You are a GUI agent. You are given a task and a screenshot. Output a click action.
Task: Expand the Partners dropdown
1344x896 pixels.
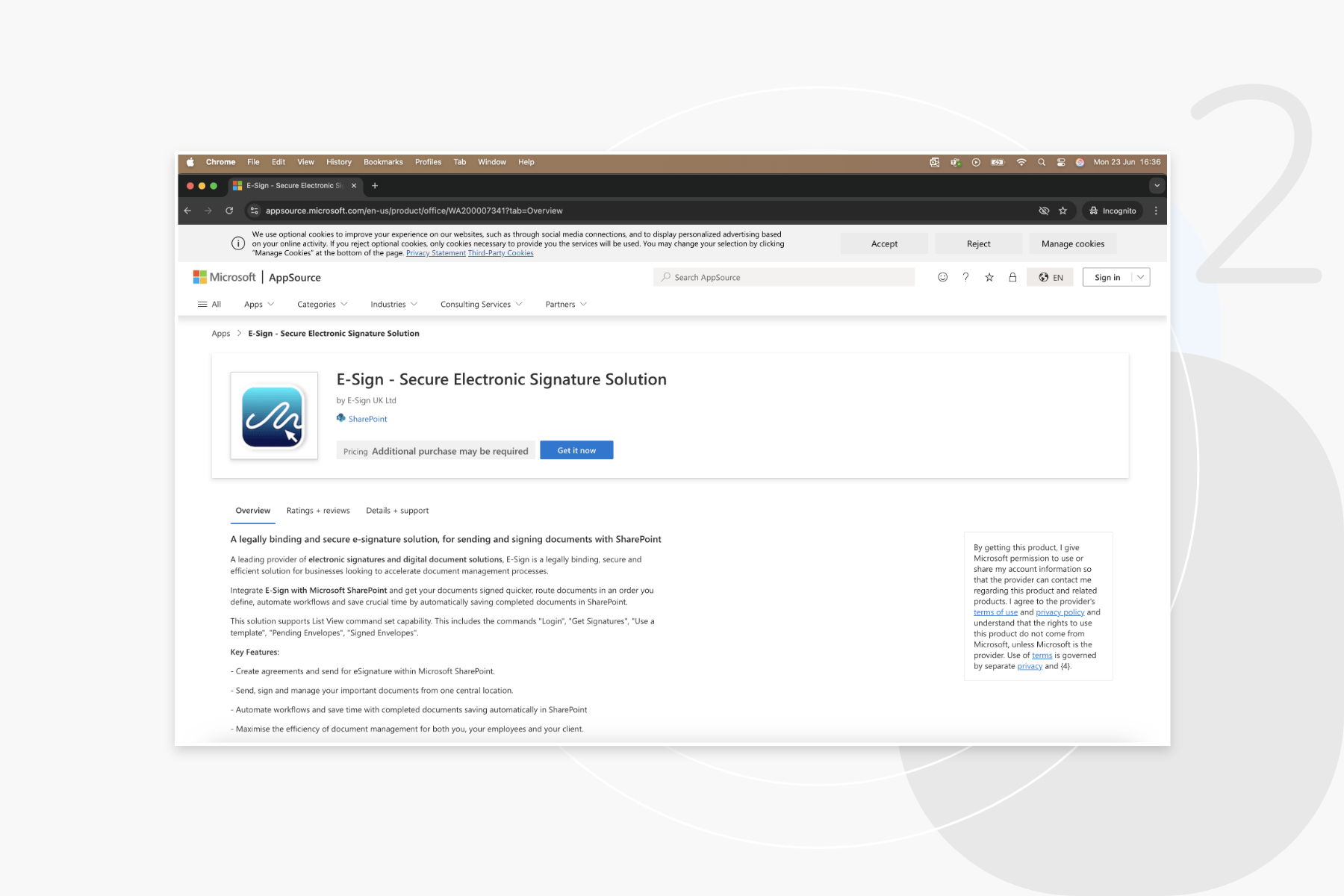pyautogui.click(x=566, y=305)
